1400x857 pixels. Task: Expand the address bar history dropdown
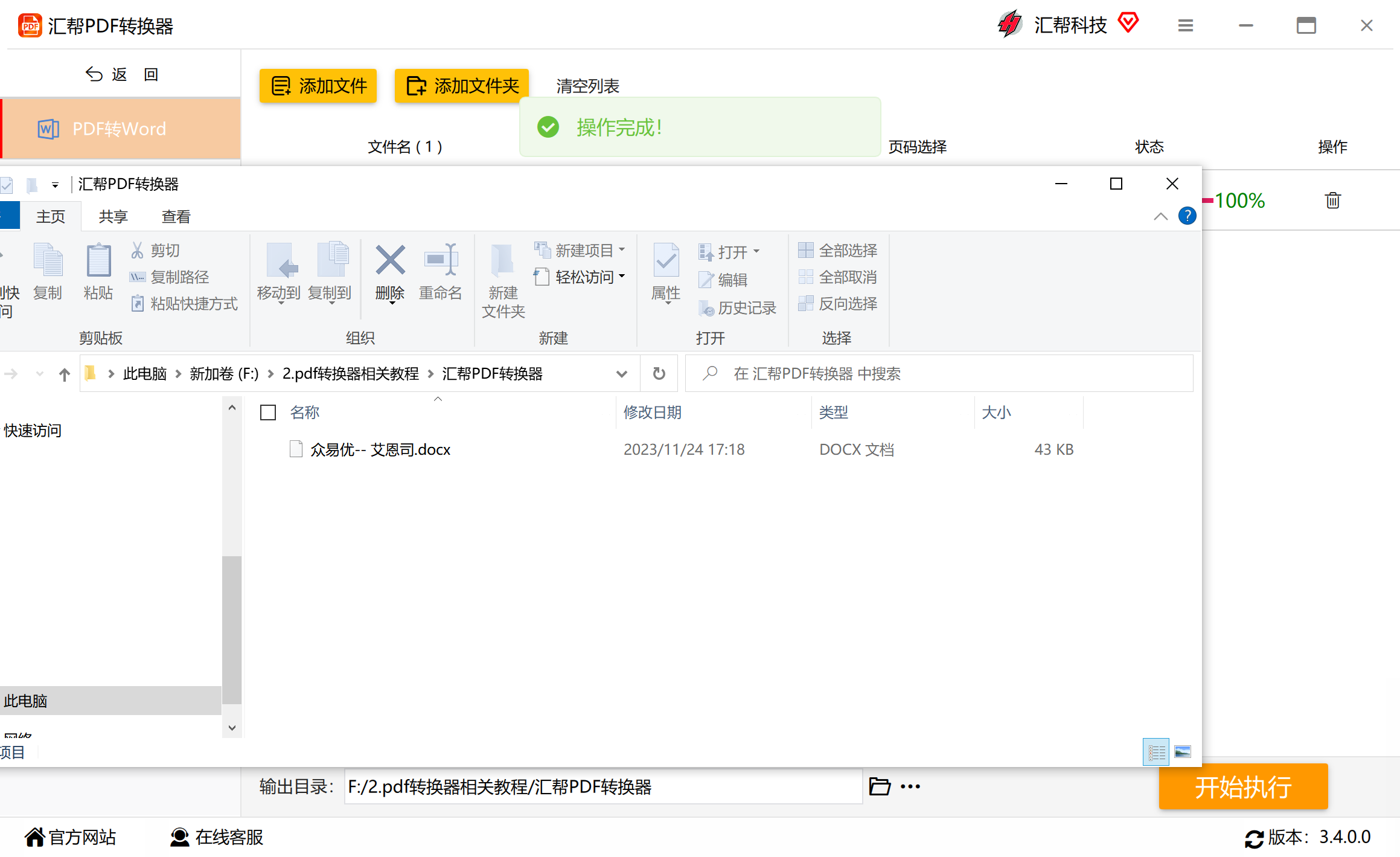click(622, 374)
